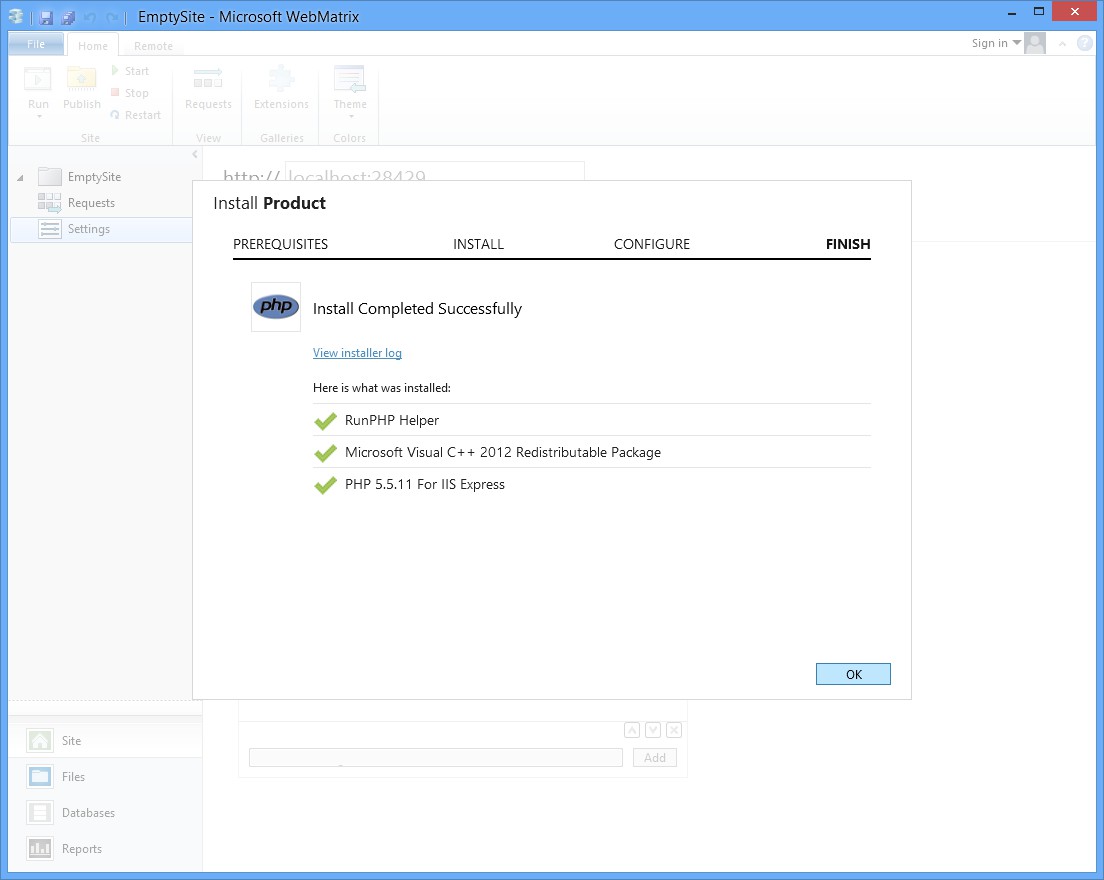Click Microsoft Visual C++ 2012 Redistributable Package text
Viewport: 1104px width, 880px height.
pyautogui.click(x=503, y=453)
